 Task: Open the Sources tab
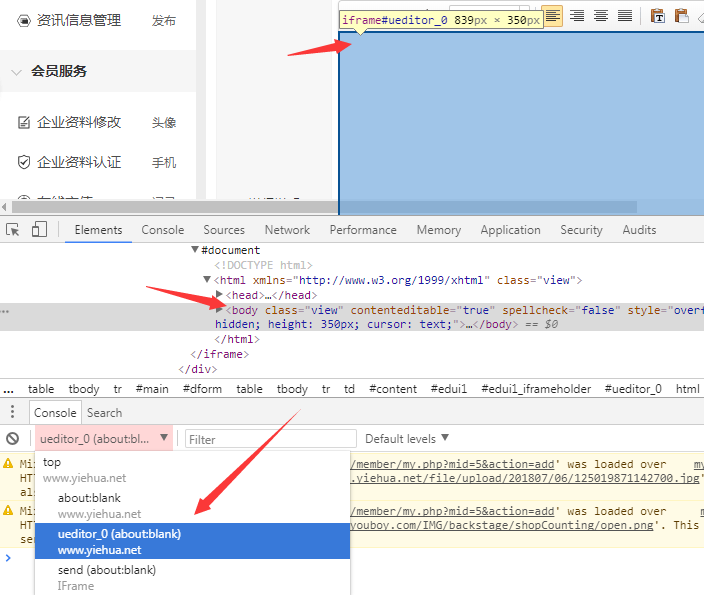tap(224, 230)
